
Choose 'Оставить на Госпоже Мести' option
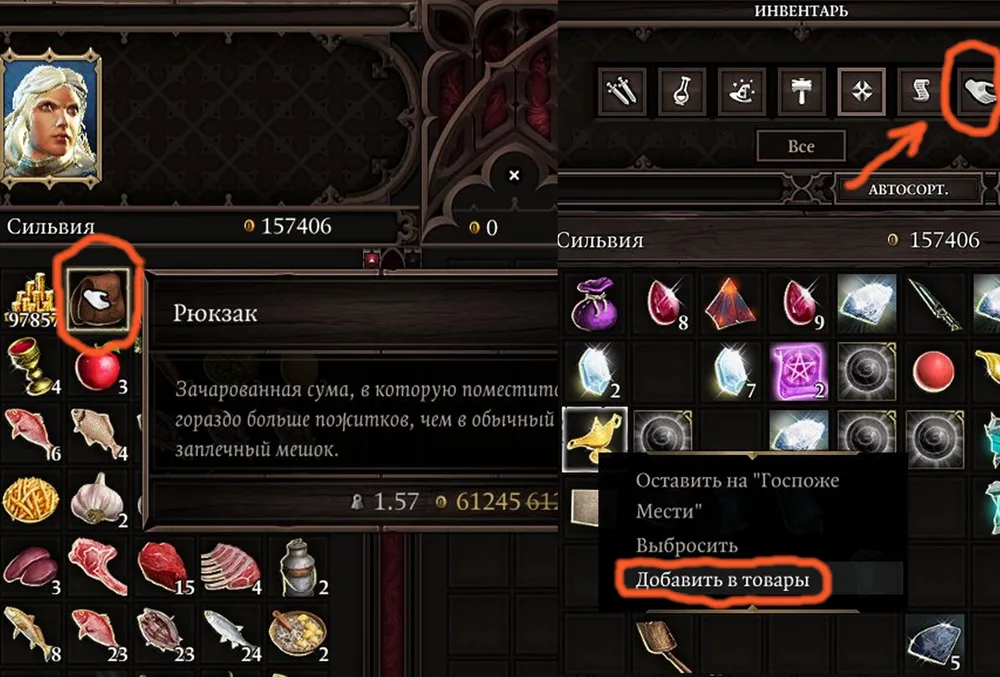(x=737, y=495)
